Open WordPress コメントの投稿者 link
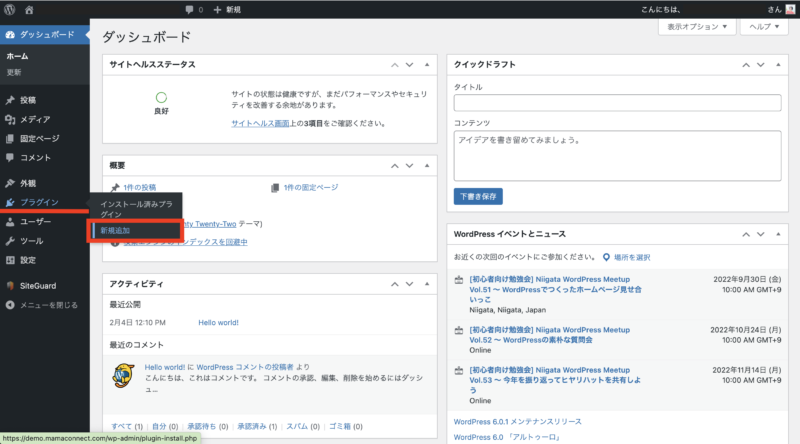 pos(245,367)
